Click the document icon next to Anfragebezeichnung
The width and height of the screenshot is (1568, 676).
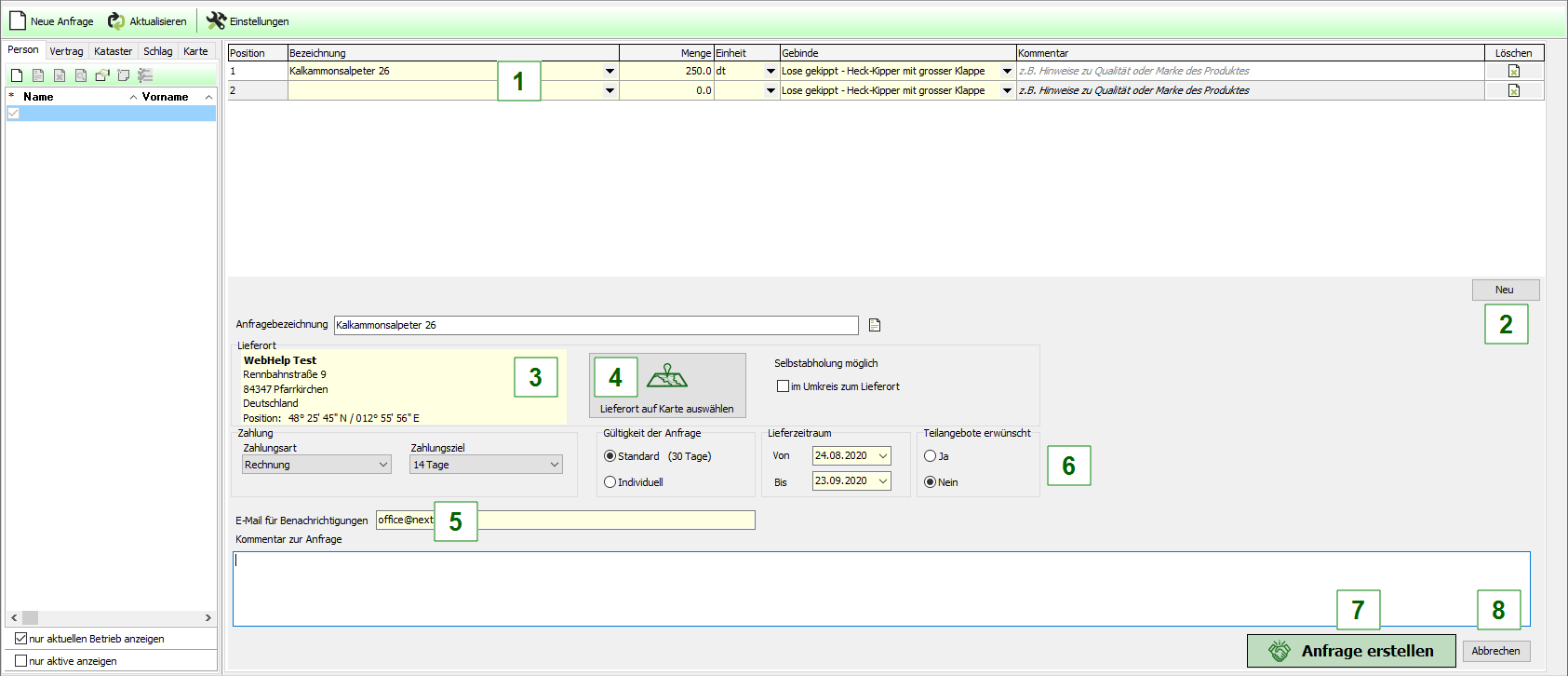[875, 325]
